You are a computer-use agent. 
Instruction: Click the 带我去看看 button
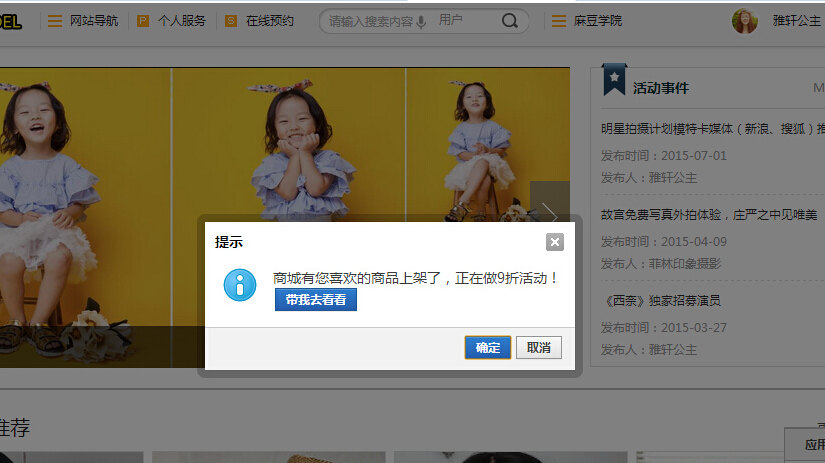coord(316,299)
